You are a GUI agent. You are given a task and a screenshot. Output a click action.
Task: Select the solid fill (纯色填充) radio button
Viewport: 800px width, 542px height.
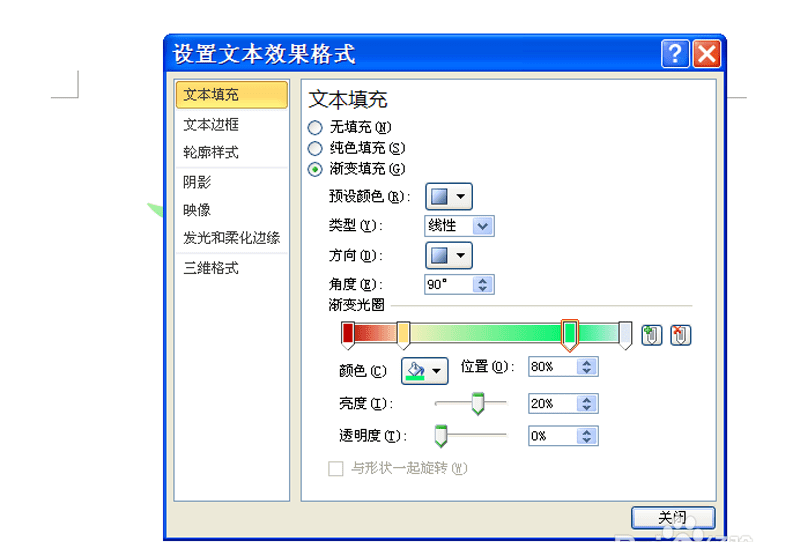point(315,148)
